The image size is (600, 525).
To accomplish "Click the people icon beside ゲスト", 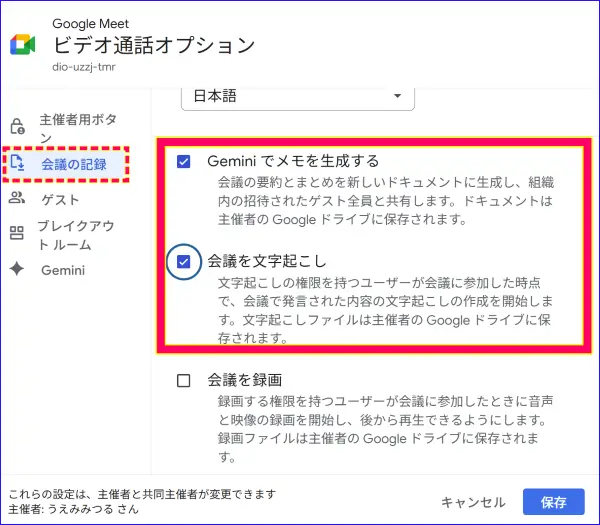I will [x=17, y=198].
